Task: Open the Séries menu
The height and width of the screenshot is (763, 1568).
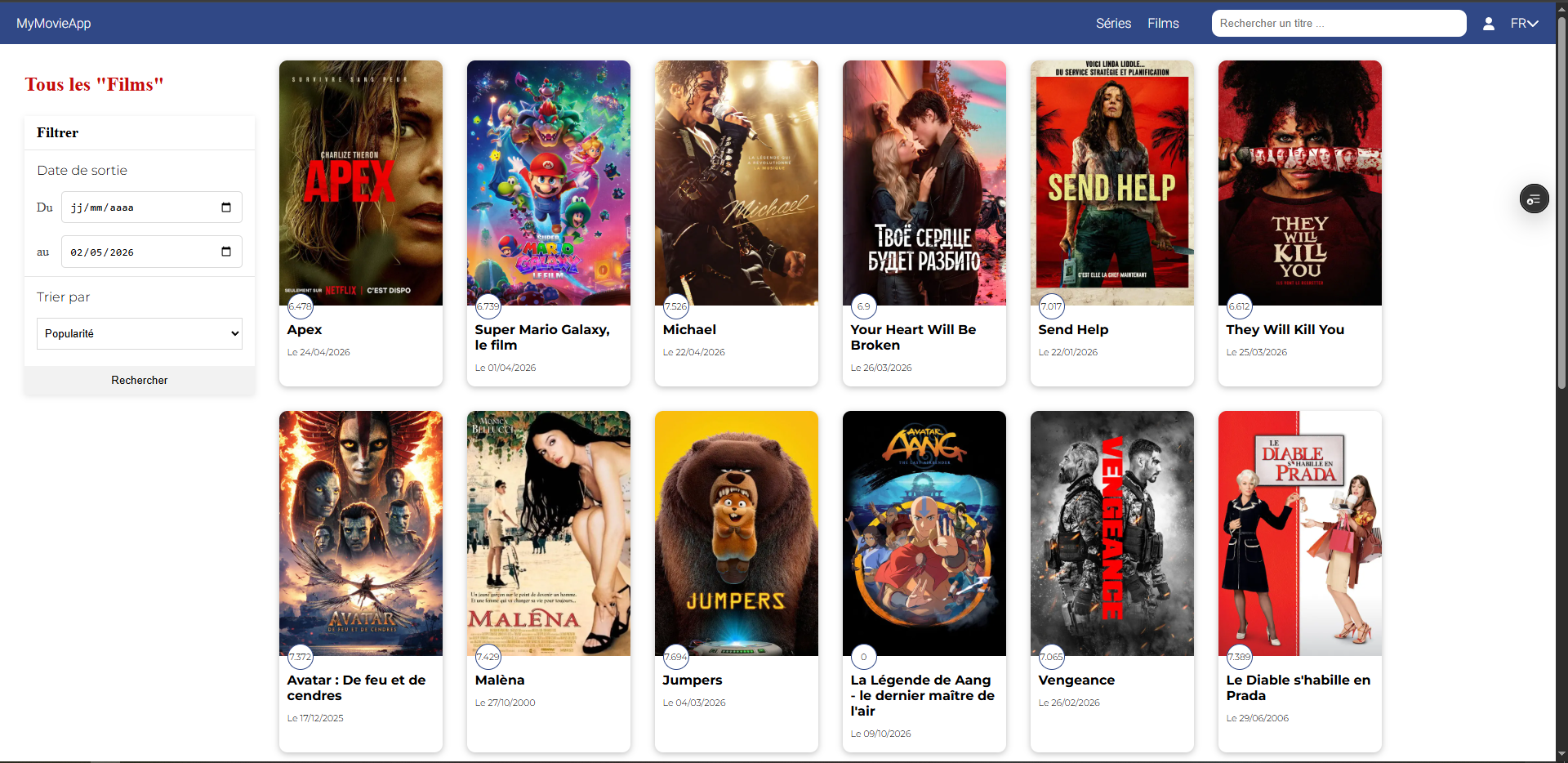Action: coord(1113,24)
